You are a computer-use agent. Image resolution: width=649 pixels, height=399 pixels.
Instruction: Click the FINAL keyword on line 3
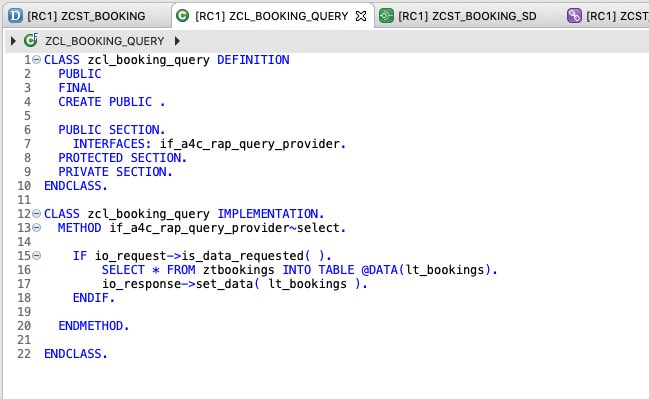click(76, 88)
